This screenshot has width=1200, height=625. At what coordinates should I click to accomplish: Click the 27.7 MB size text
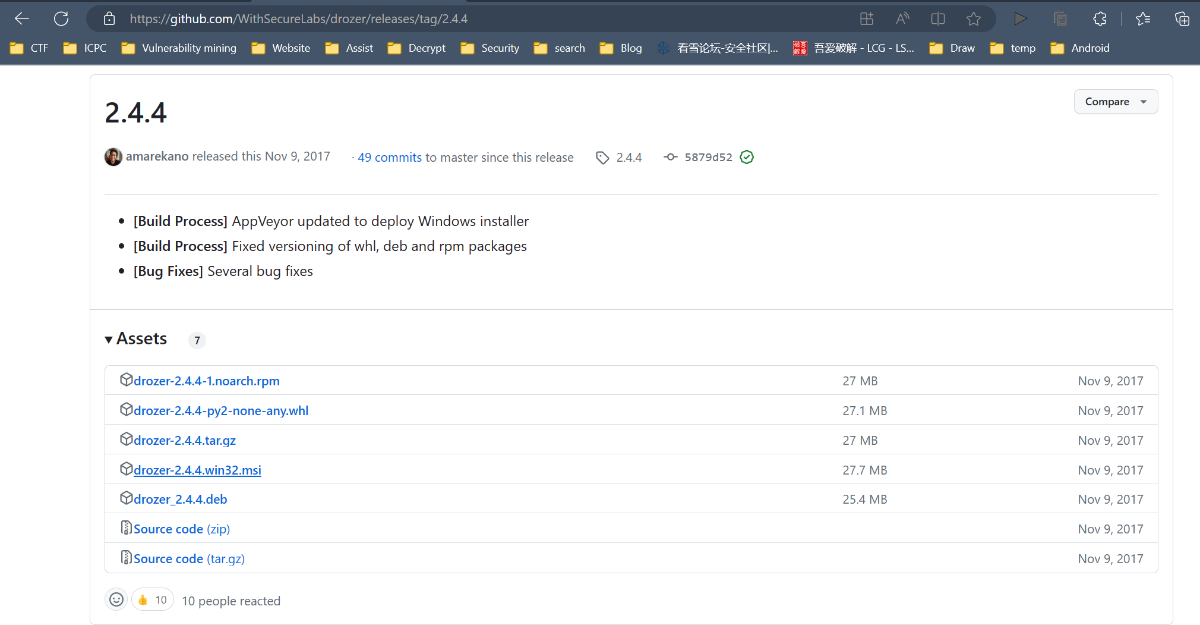click(865, 470)
